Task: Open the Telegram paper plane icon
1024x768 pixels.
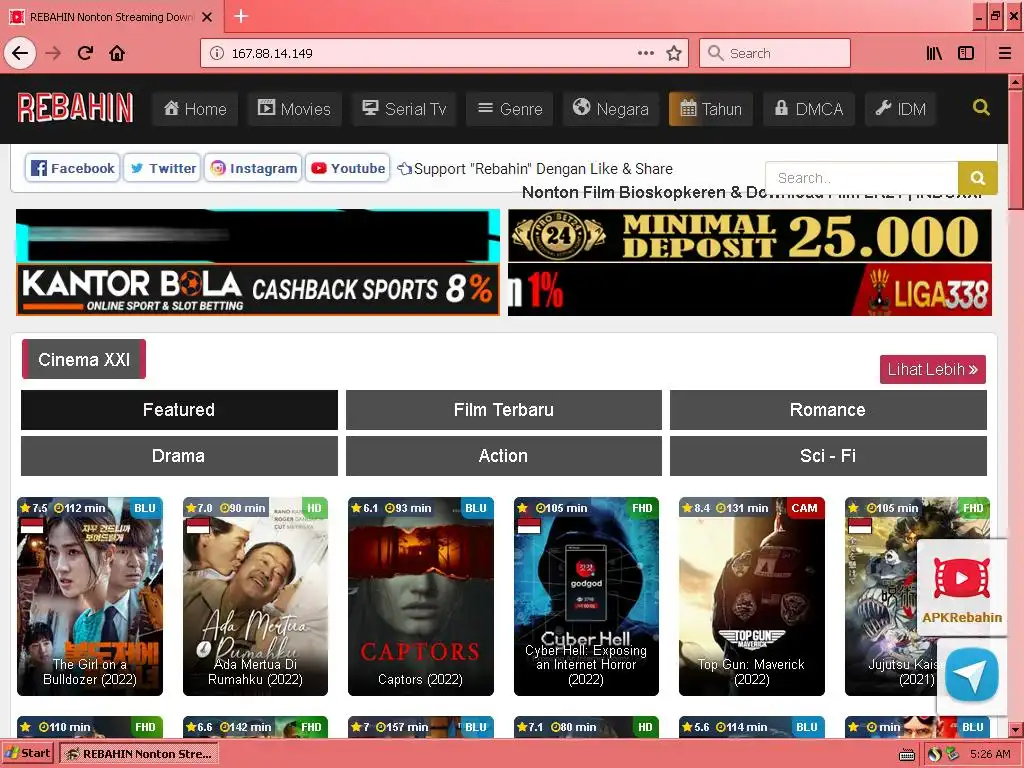Action: [x=972, y=675]
